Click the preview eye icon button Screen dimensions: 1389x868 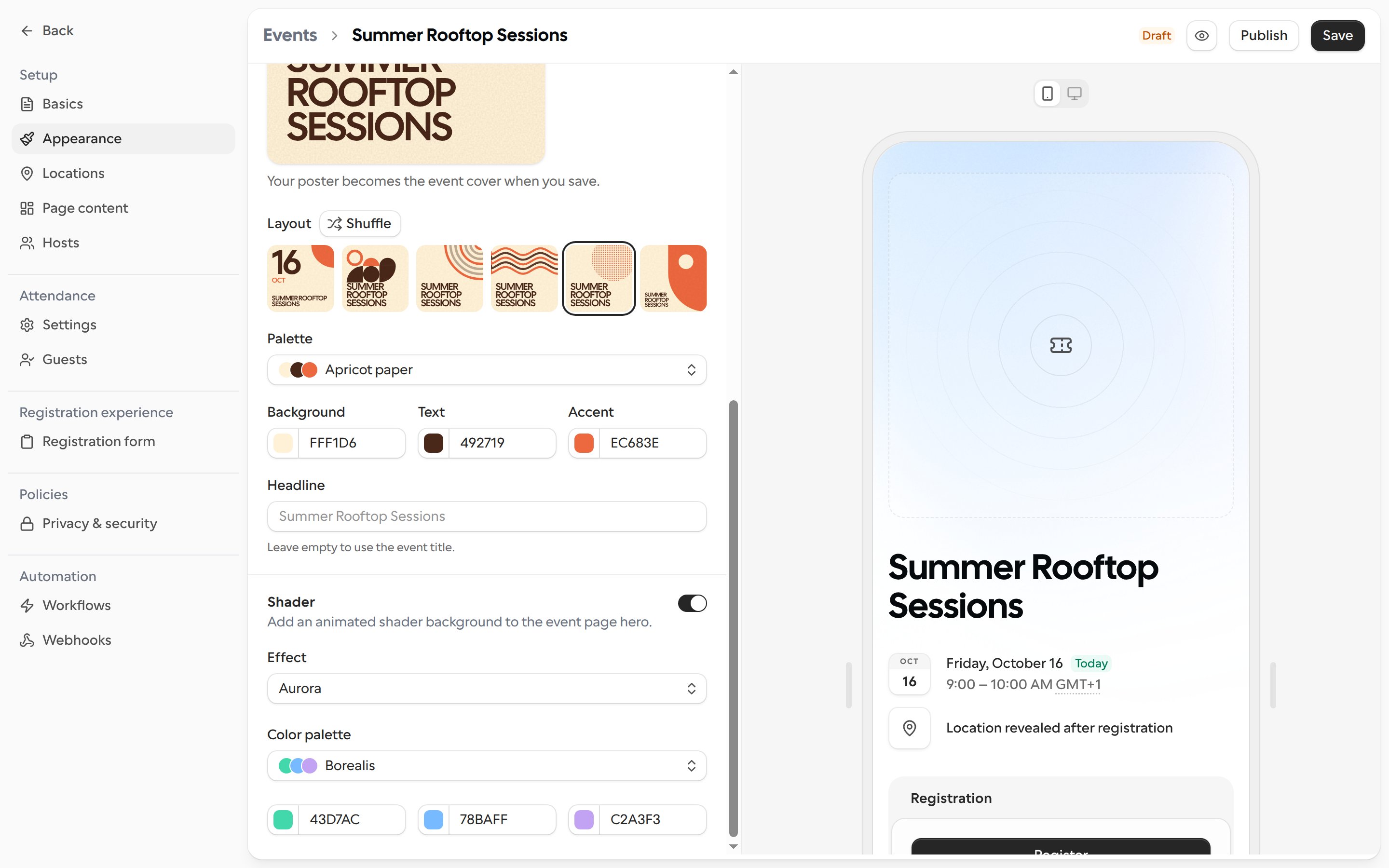[x=1201, y=36]
